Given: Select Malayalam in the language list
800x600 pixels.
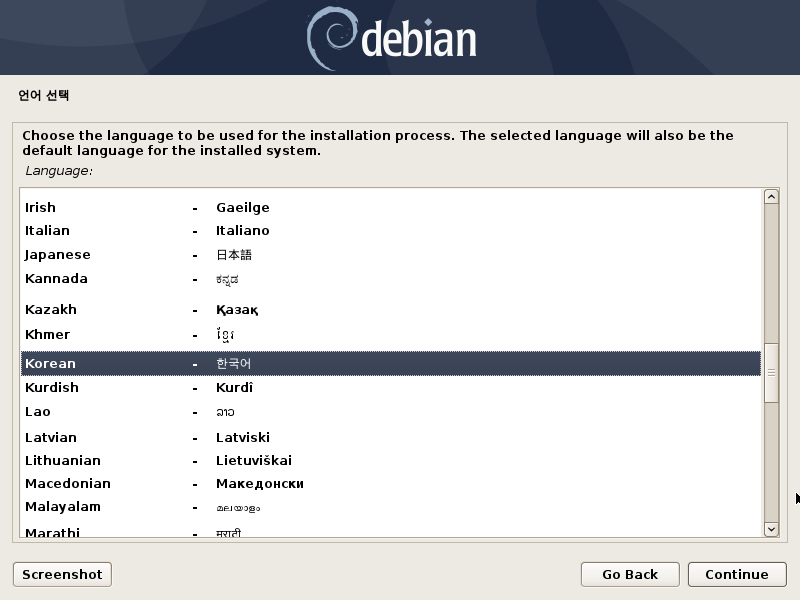Looking at the screenshot, I should [391, 507].
